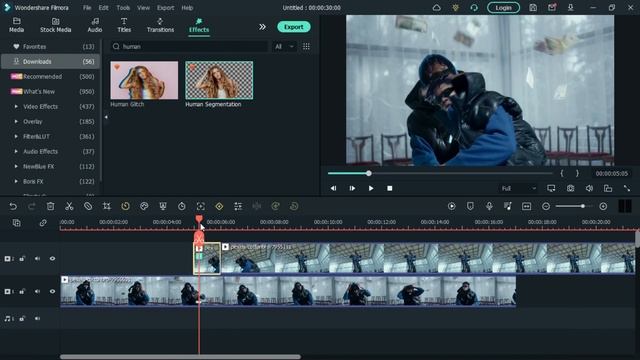Click the tag icon in timeline toolbar
Image resolution: width=640 pixels, height=360 pixels.
(x=88, y=207)
